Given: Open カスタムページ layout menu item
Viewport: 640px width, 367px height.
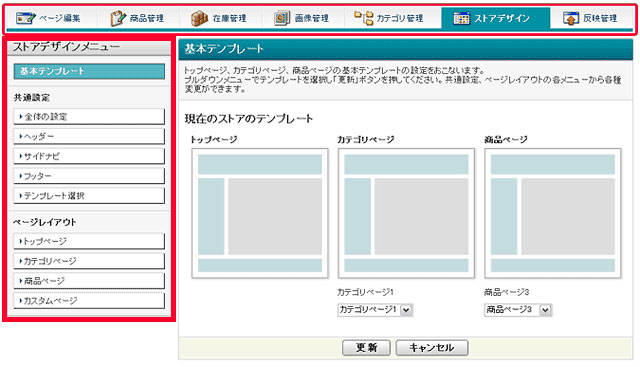Looking at the screenshot, I should [x=89, y=300].
